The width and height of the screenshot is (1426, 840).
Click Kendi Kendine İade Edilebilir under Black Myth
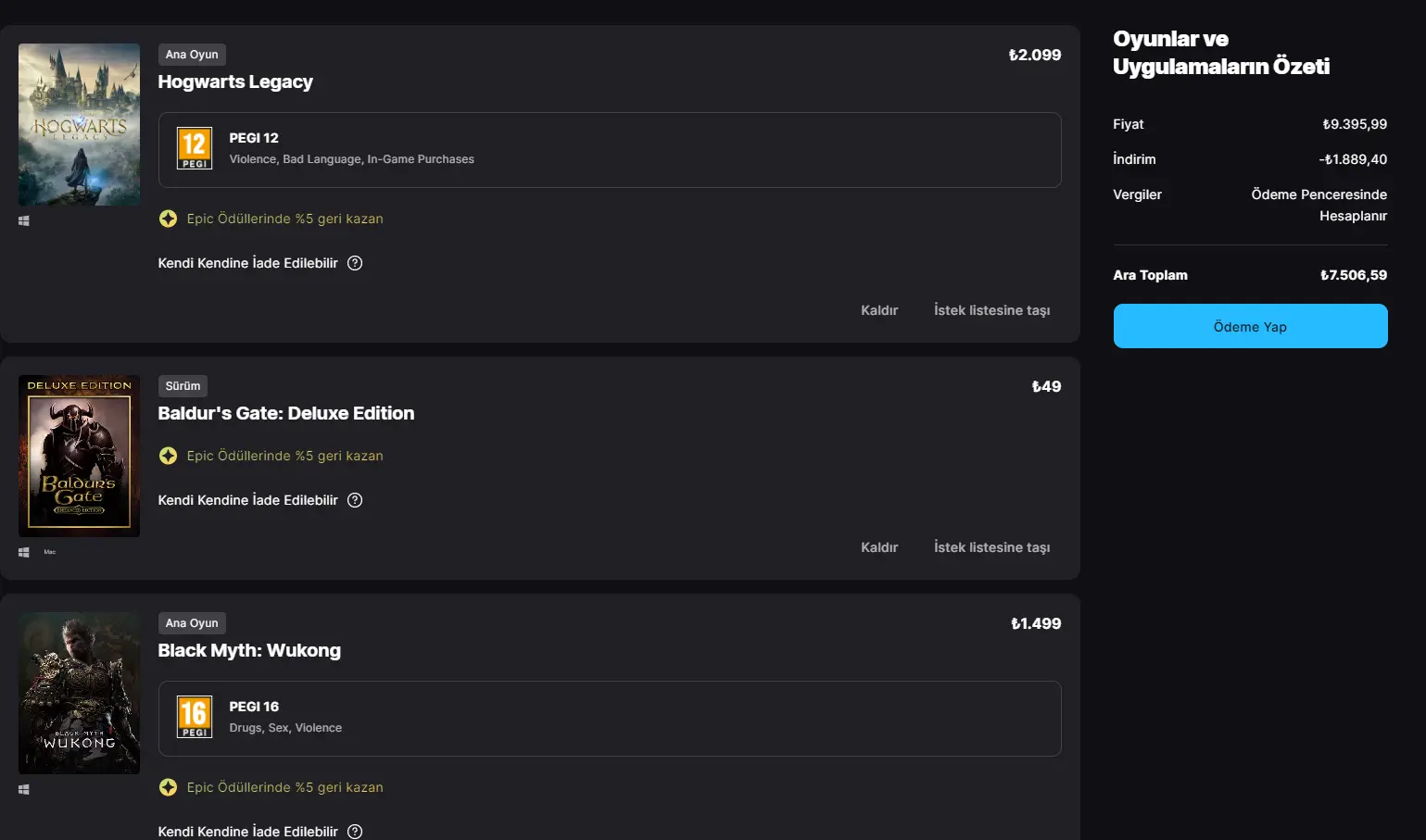click(247, 832)
